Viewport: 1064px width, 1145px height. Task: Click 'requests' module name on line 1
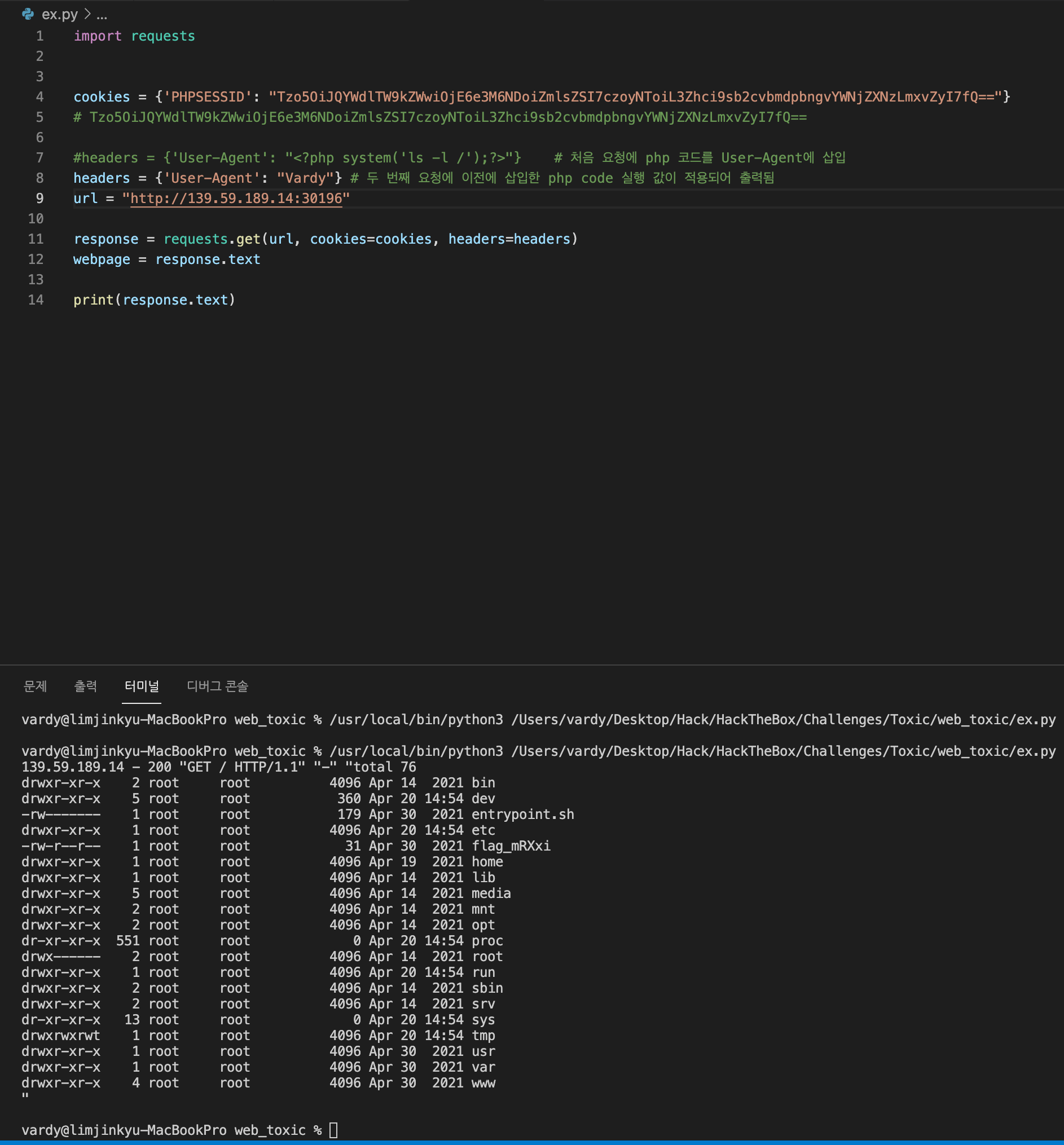163,36
